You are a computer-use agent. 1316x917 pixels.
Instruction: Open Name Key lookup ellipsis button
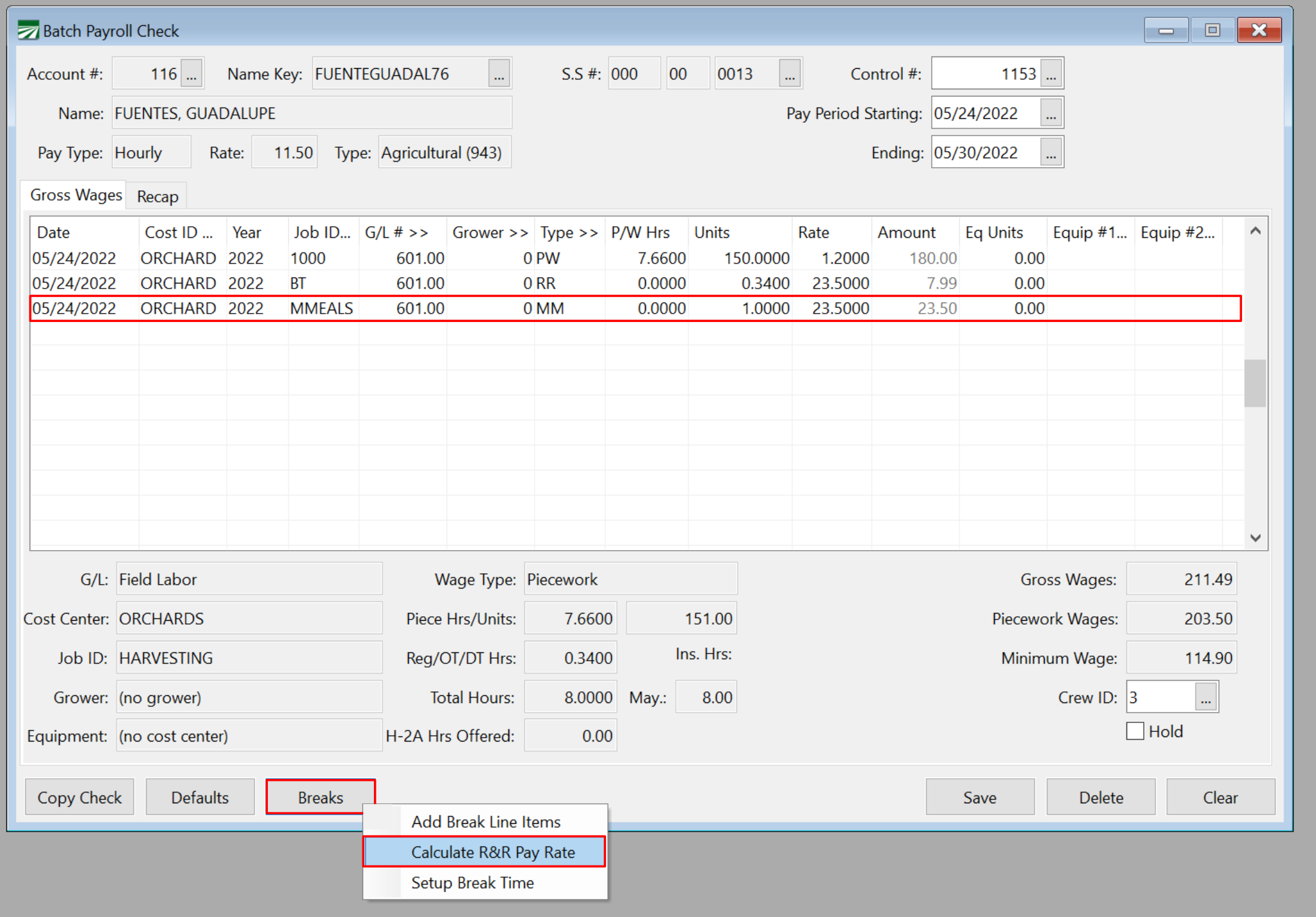[499, 75]
